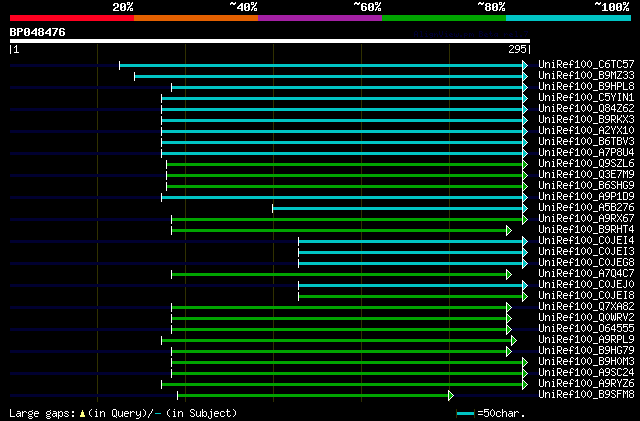Select label UniRef100_B9HG79
The height and width of the screenshot is (421, 640).
[x=586, y=351]
